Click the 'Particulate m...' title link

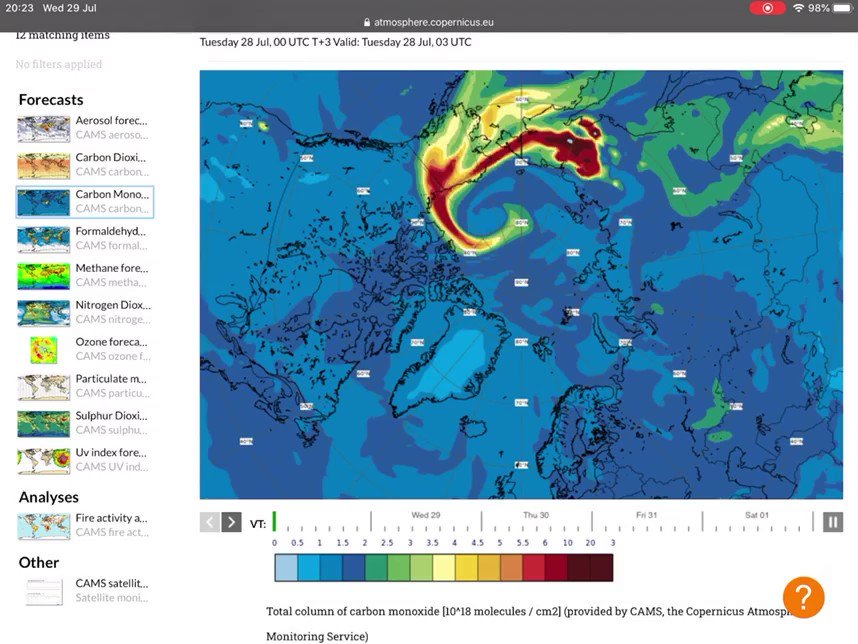111,379
